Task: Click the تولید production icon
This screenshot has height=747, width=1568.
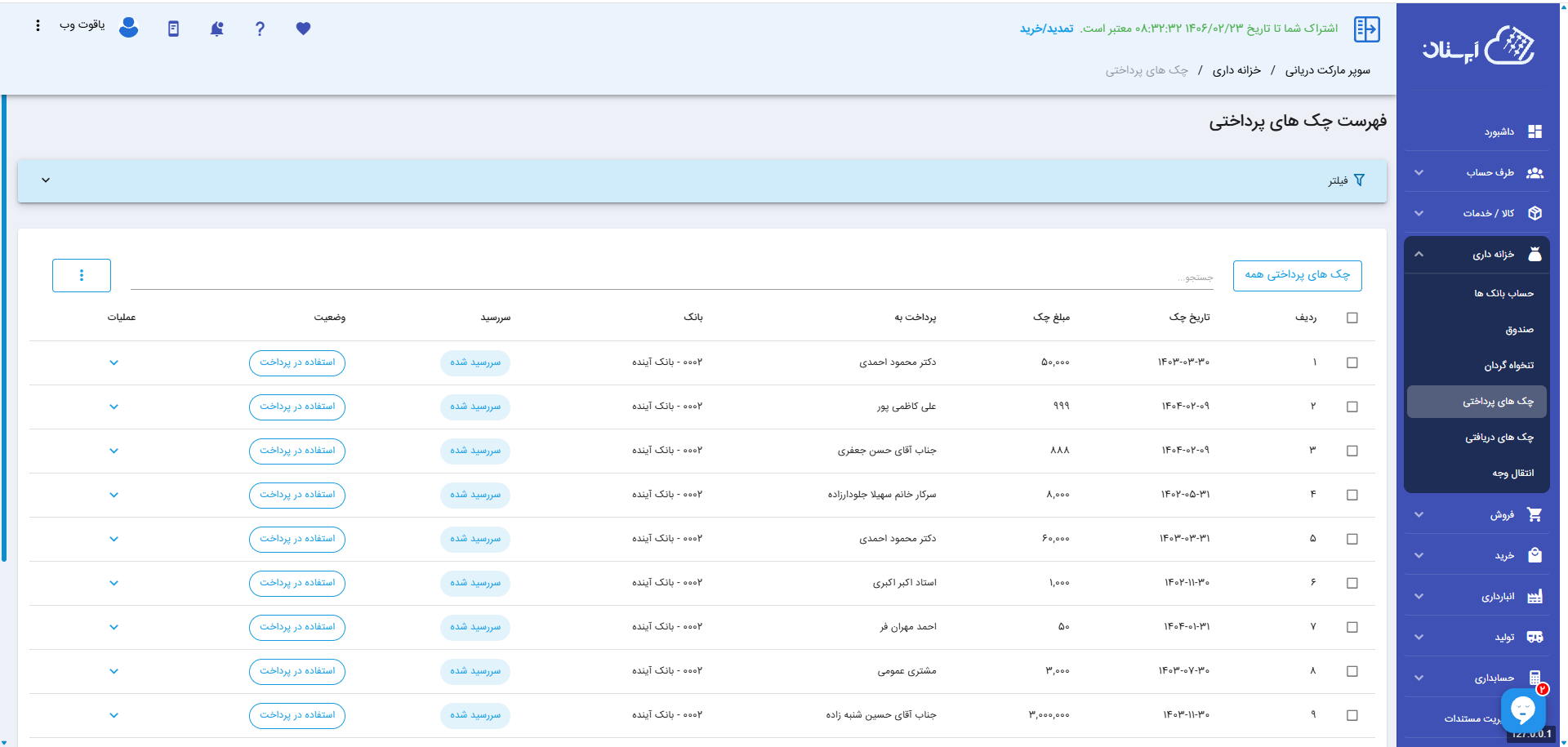Action: [1535, 637]
